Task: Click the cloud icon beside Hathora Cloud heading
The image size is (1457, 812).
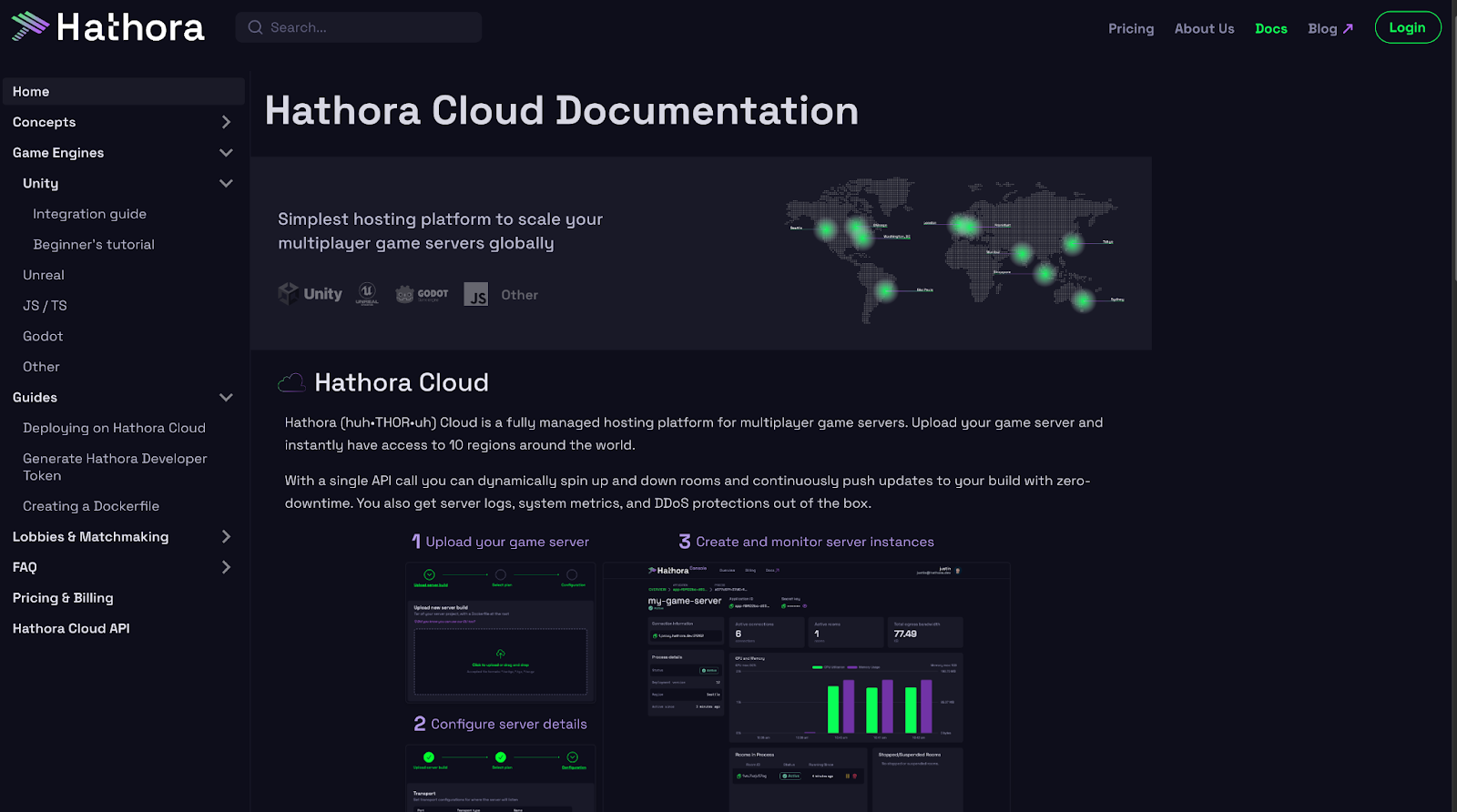Action: [291, 382]
